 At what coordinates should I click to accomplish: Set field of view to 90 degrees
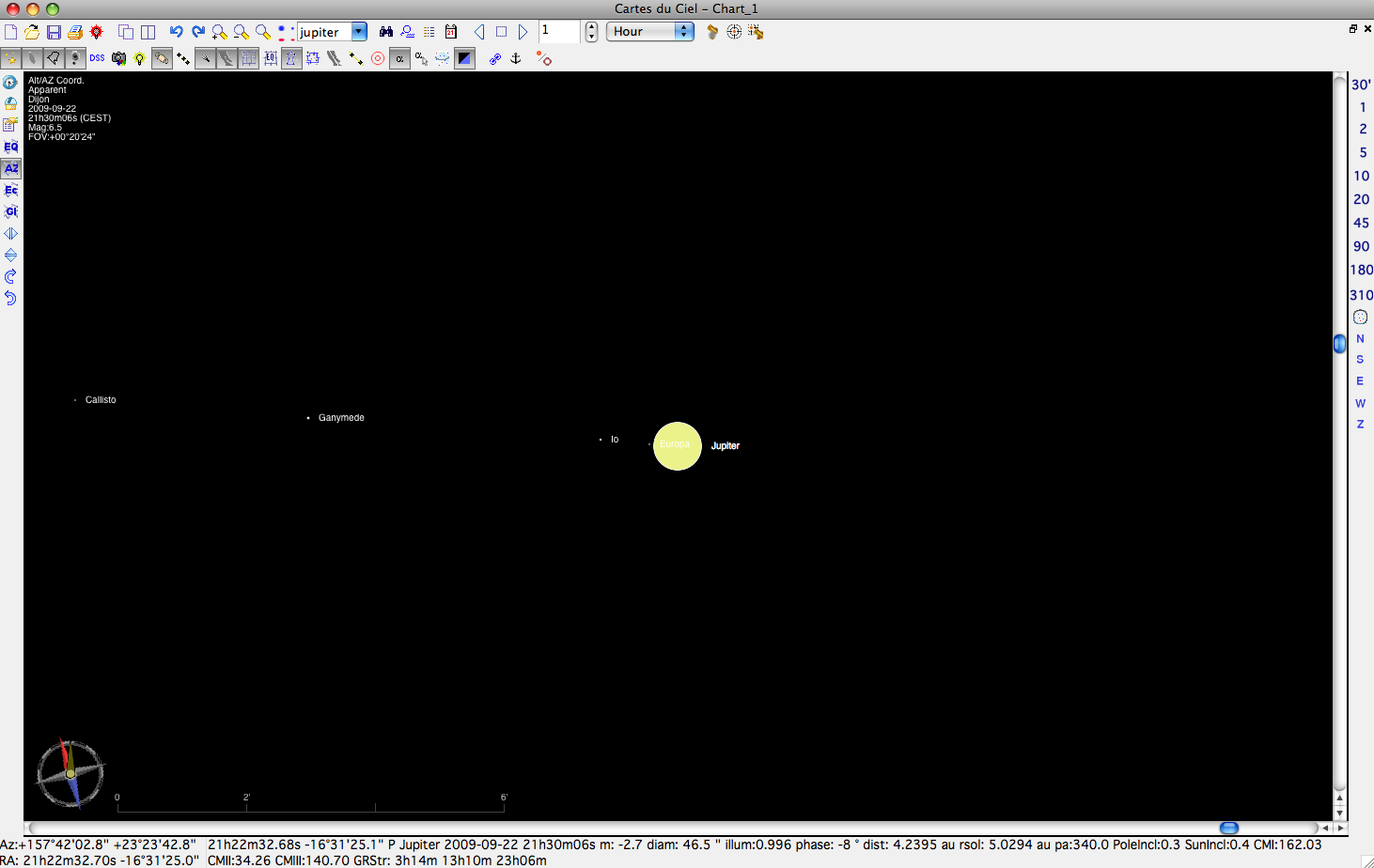[1361, 246]
